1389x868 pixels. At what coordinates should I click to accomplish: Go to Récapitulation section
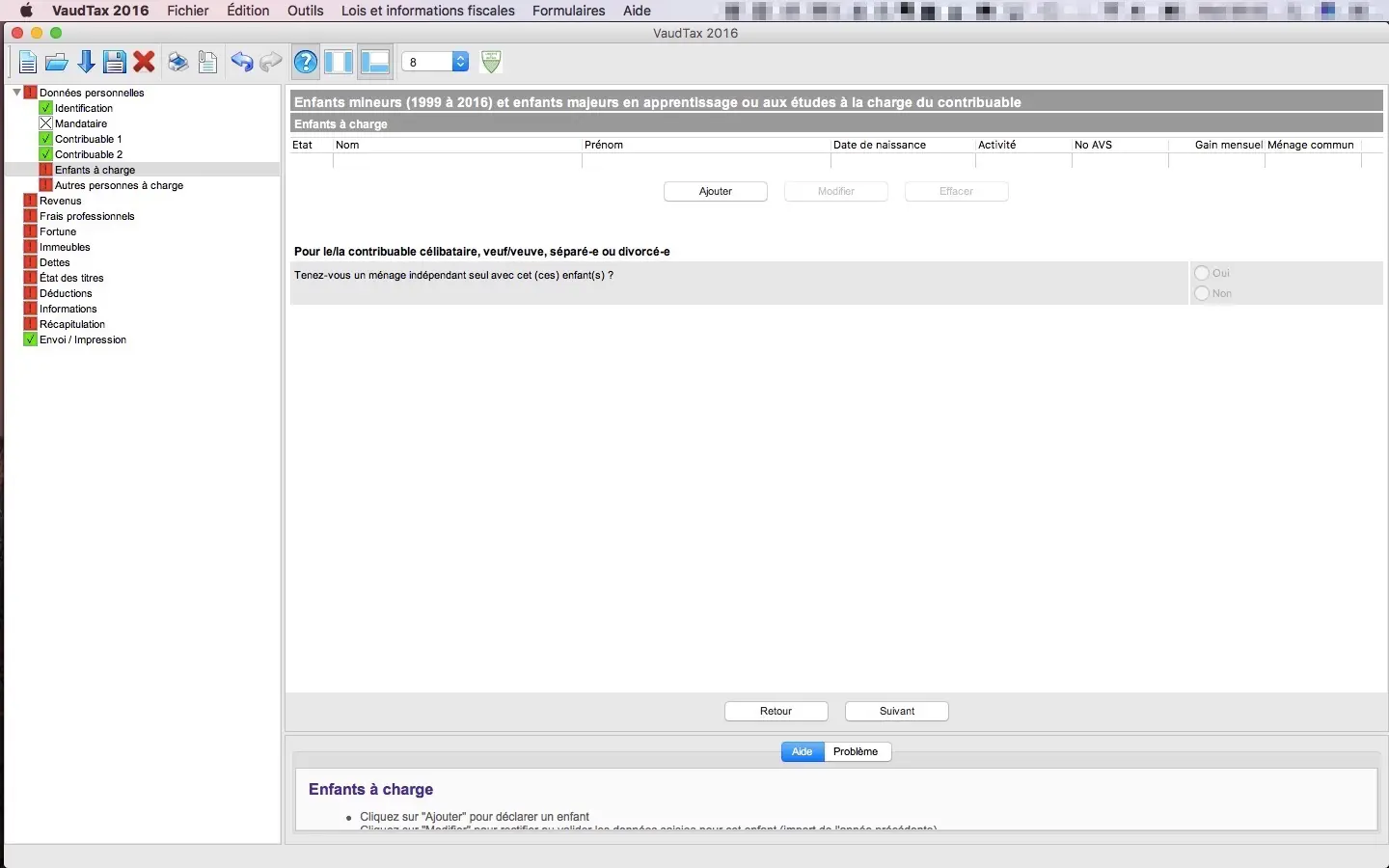click(72, 324)
